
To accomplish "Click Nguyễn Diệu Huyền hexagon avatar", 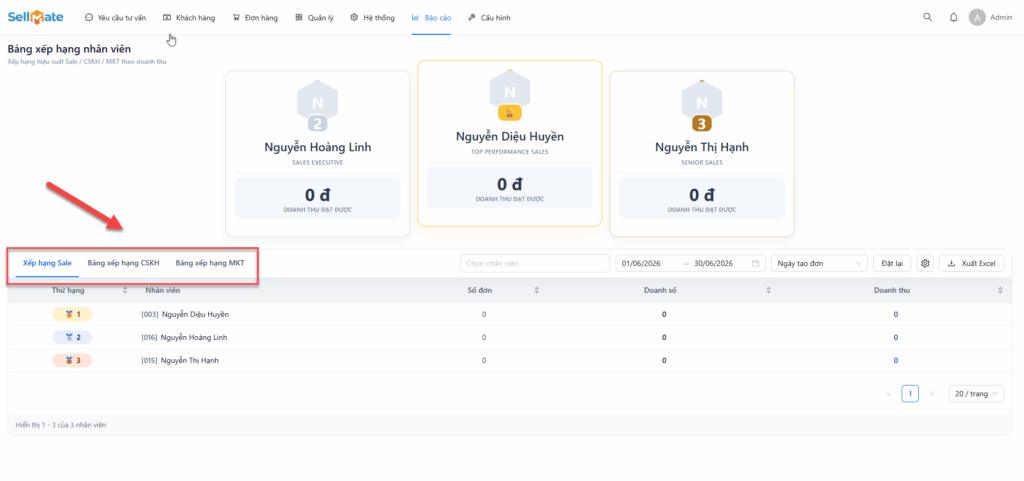I will point(509,92).
